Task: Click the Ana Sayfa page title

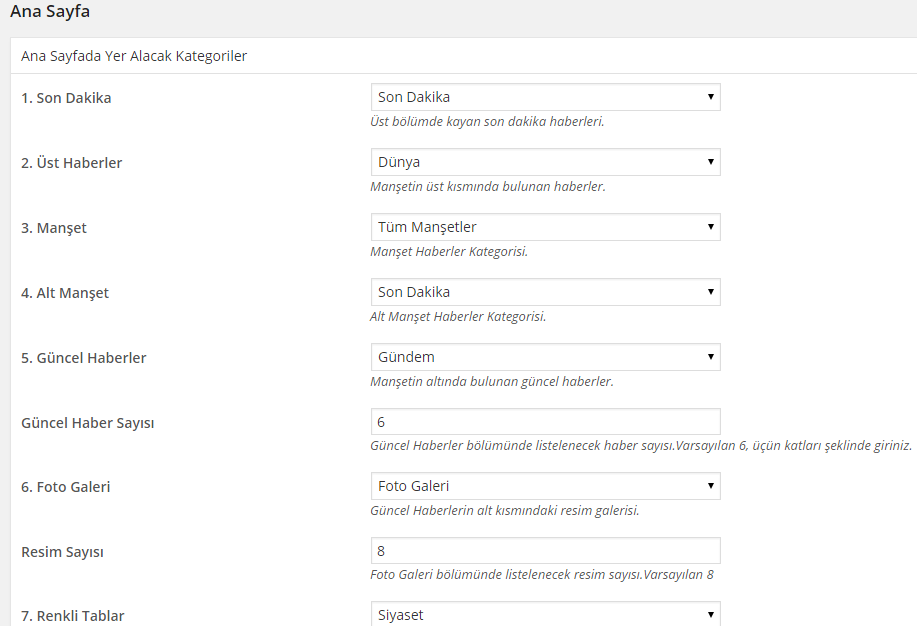Action: point(50,12)
